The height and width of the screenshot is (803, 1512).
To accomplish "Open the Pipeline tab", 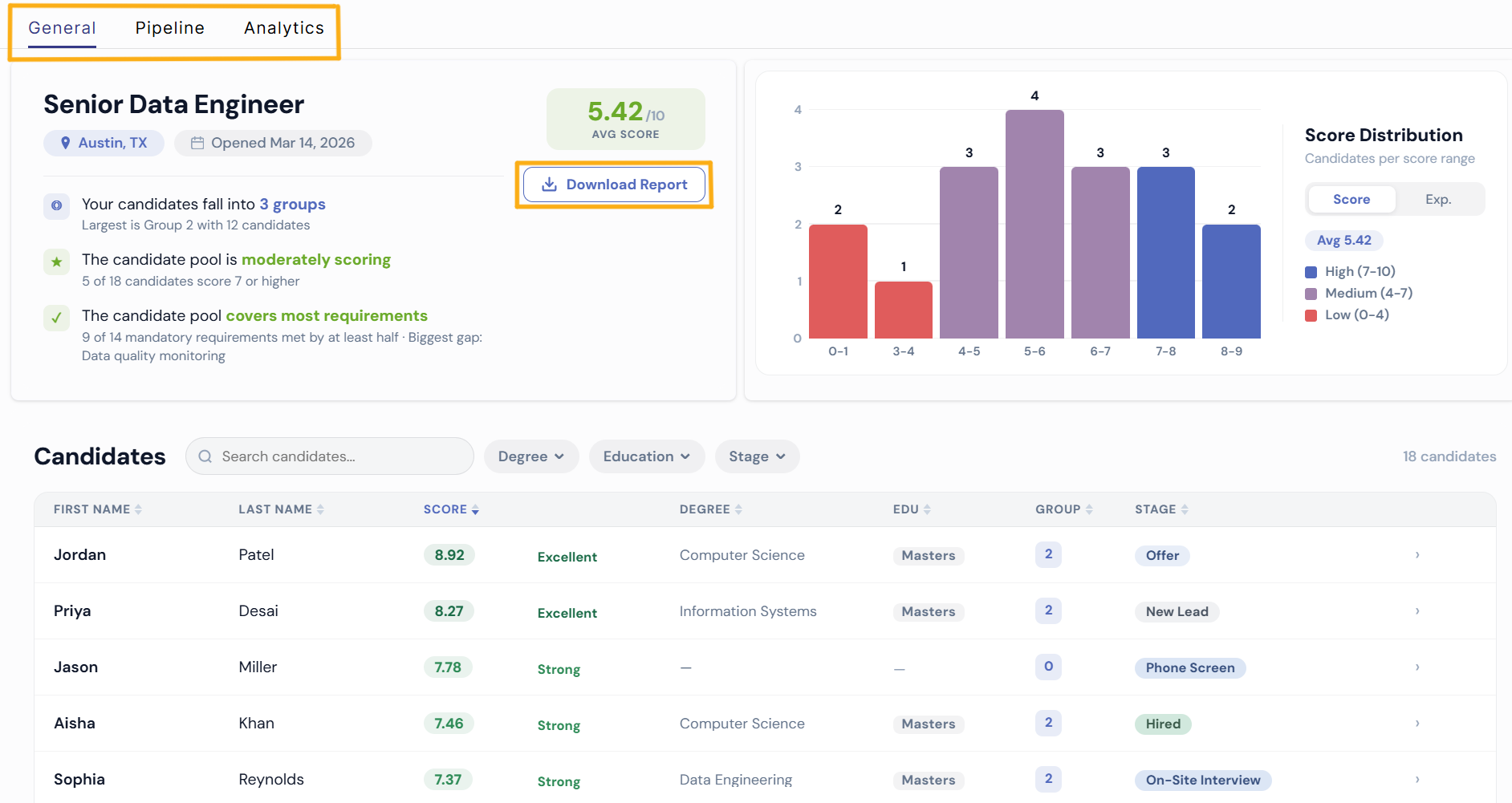I will (169, 28).
